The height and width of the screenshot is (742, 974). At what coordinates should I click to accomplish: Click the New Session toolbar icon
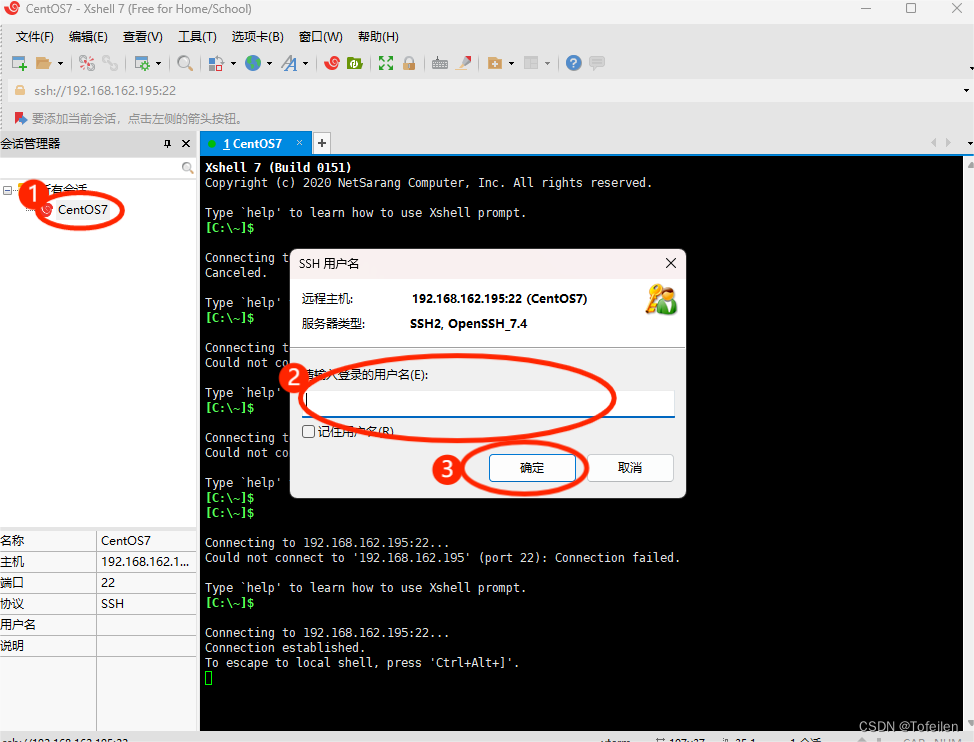pos(19,63)
